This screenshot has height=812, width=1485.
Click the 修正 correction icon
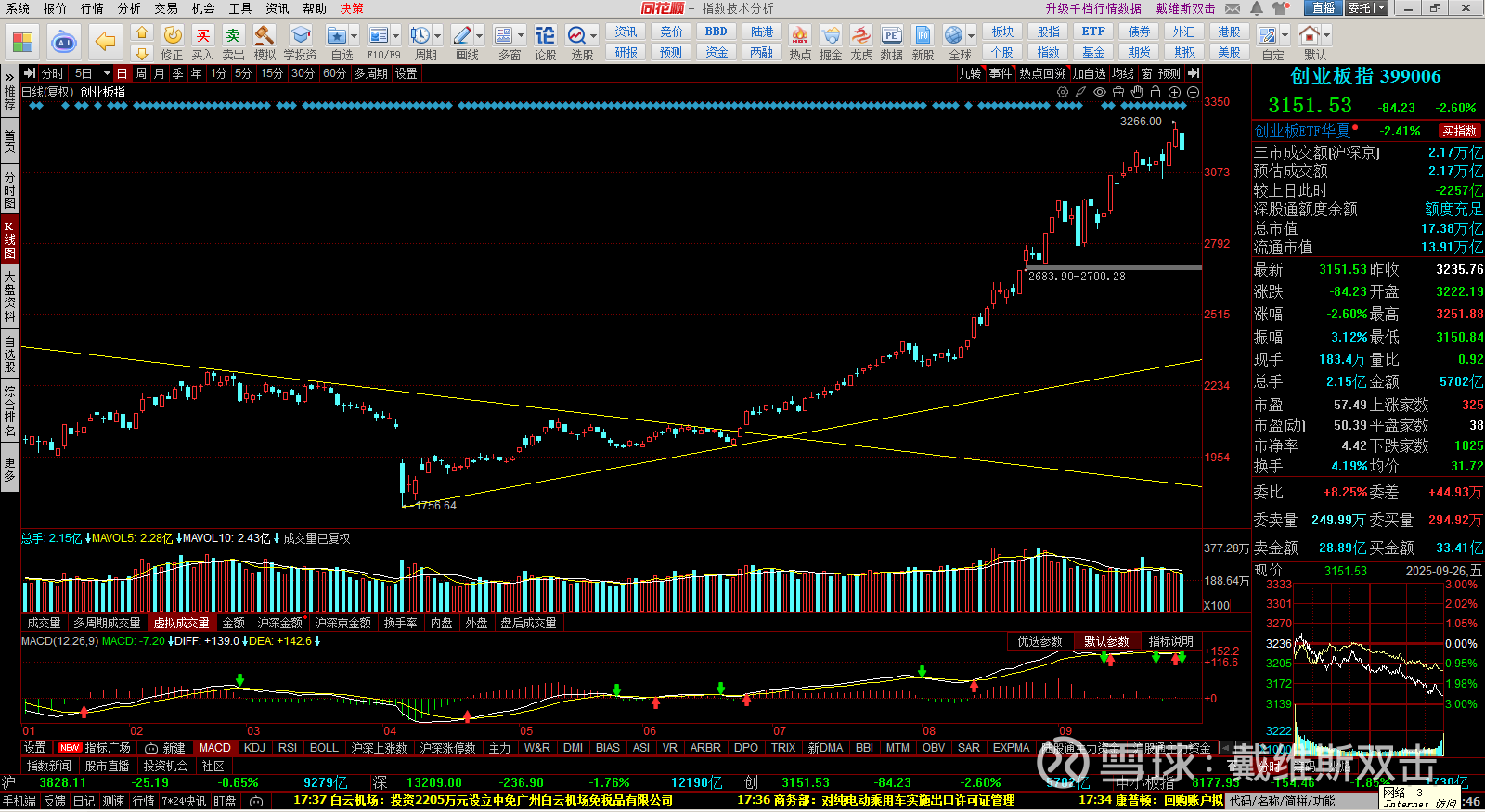click(x=173, y=35)
